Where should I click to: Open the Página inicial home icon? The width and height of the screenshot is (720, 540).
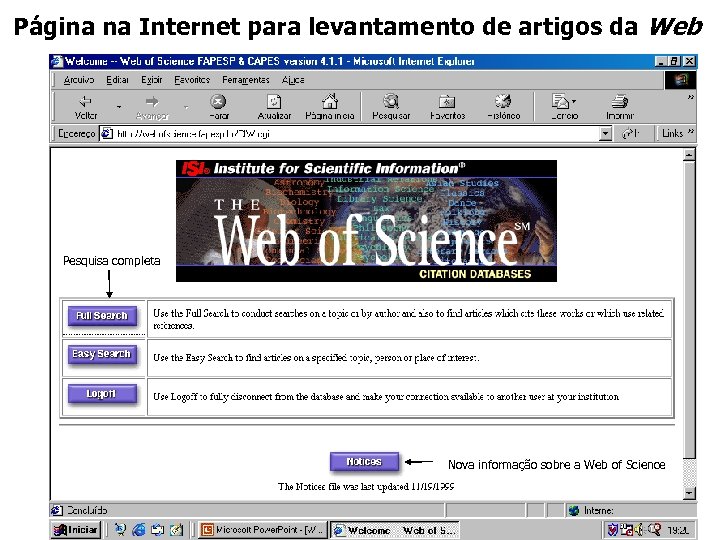coord(330,107)
